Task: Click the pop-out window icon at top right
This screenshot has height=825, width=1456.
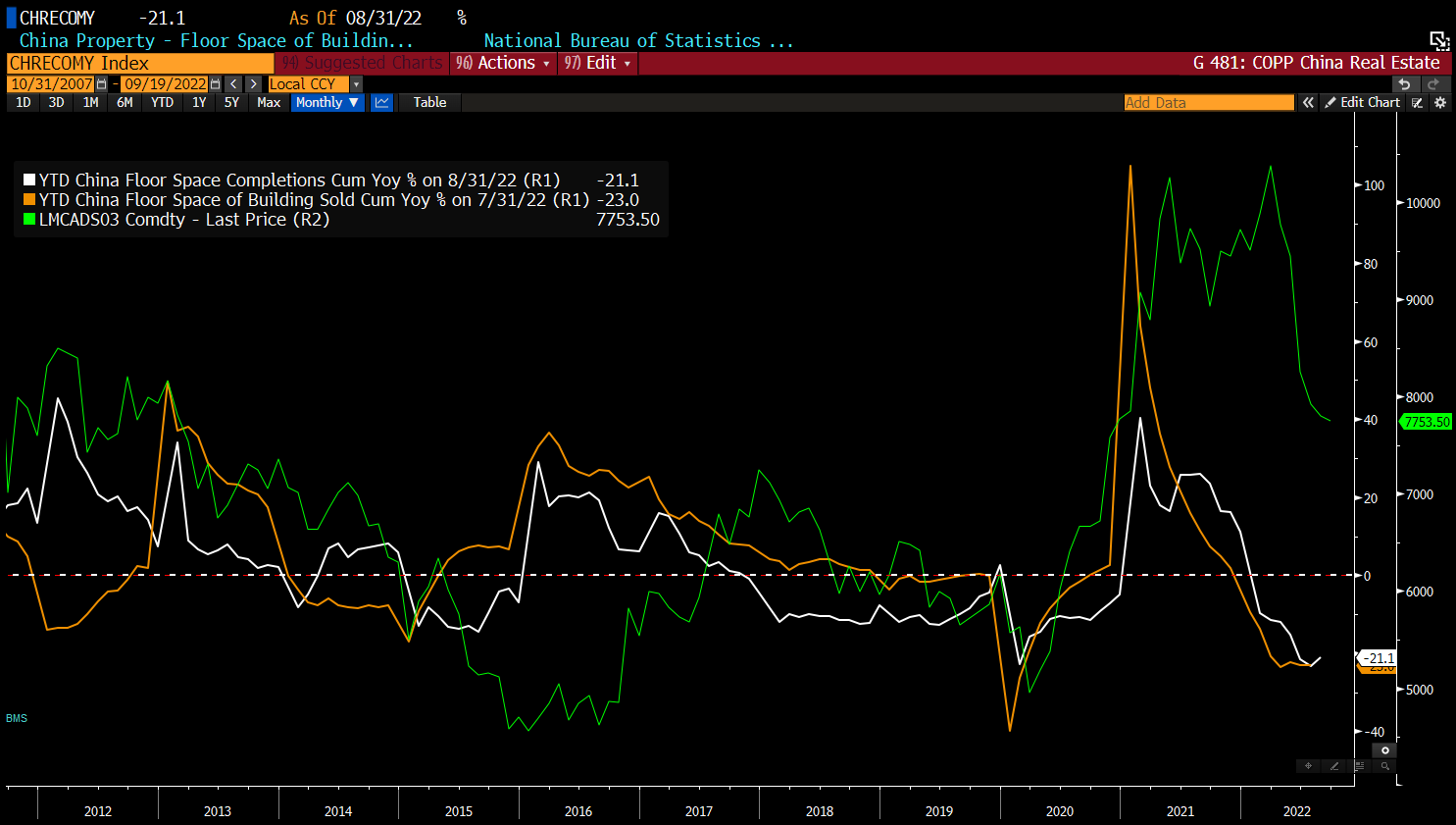Action: (x=1438, y=40)
